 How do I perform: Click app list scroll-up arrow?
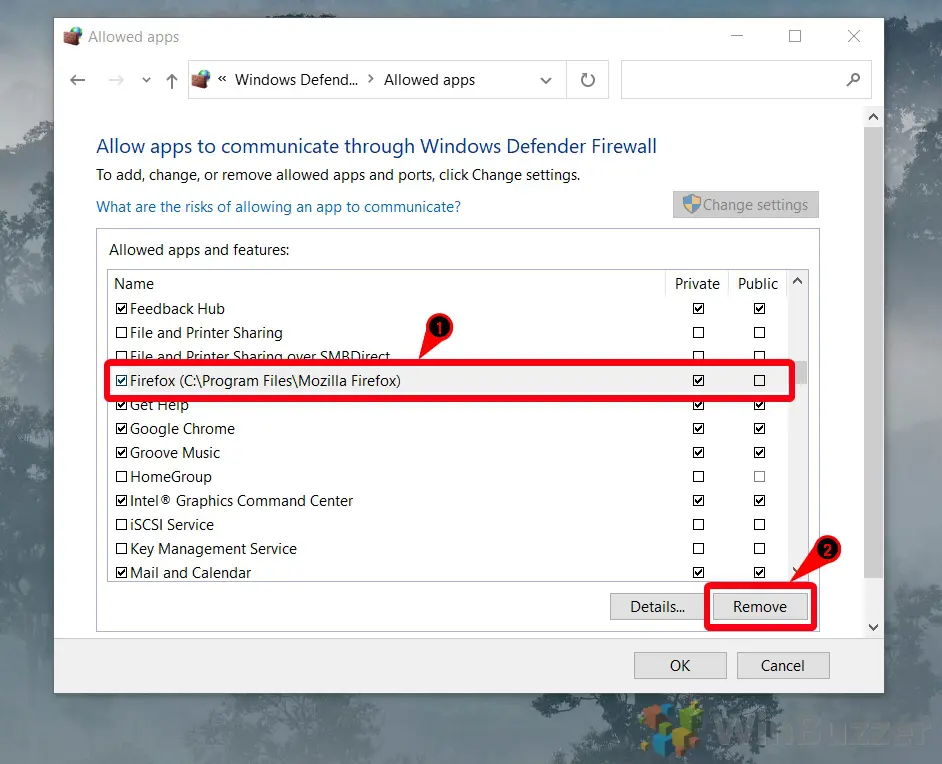(x=797, y=280)
